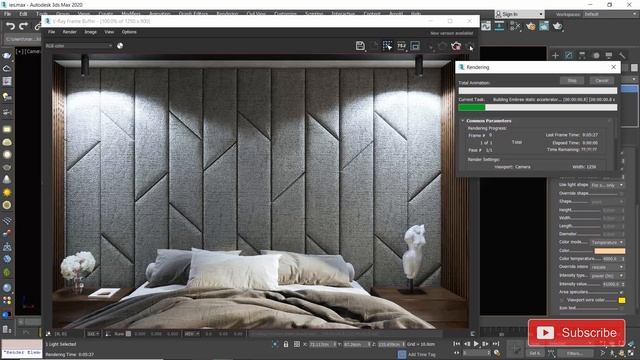Viewport: 640px width, 360px height.
Task: Click the Redo arrow in 3ds Max toolbar
Action: coord(24,27)
